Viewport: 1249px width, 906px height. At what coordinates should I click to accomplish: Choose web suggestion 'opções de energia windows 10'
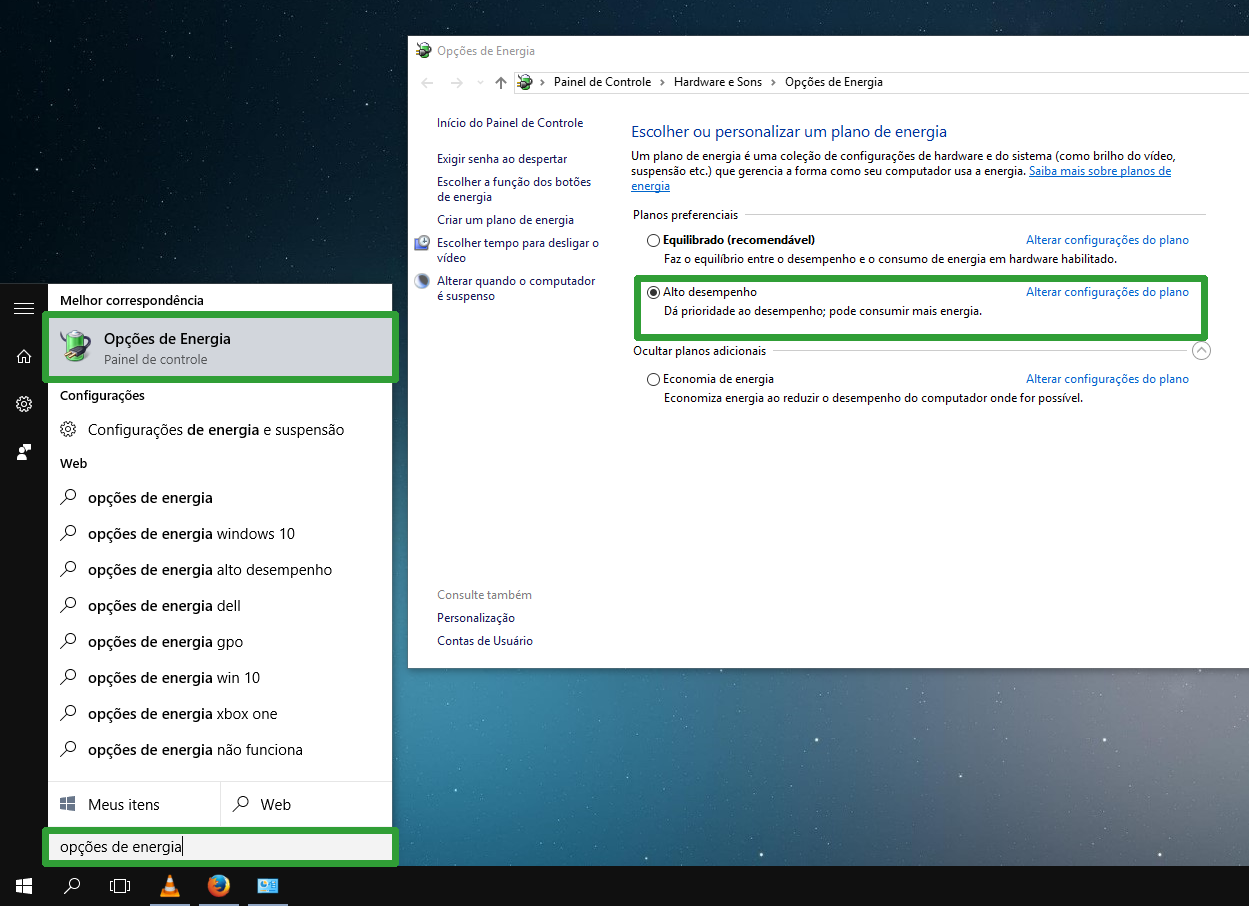tap(220, 534)
